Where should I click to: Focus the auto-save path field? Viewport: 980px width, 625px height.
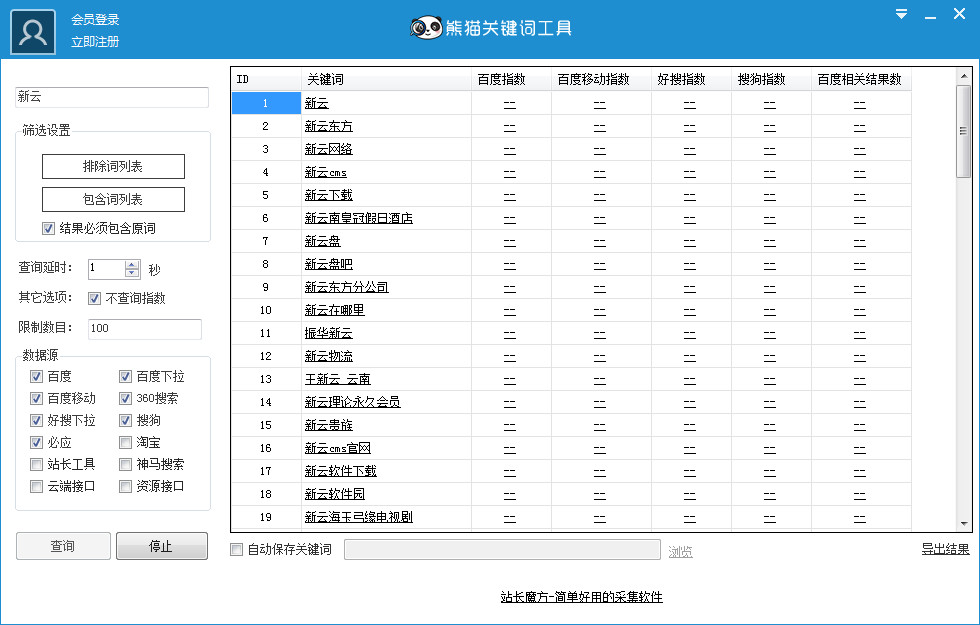click(502, 550)
